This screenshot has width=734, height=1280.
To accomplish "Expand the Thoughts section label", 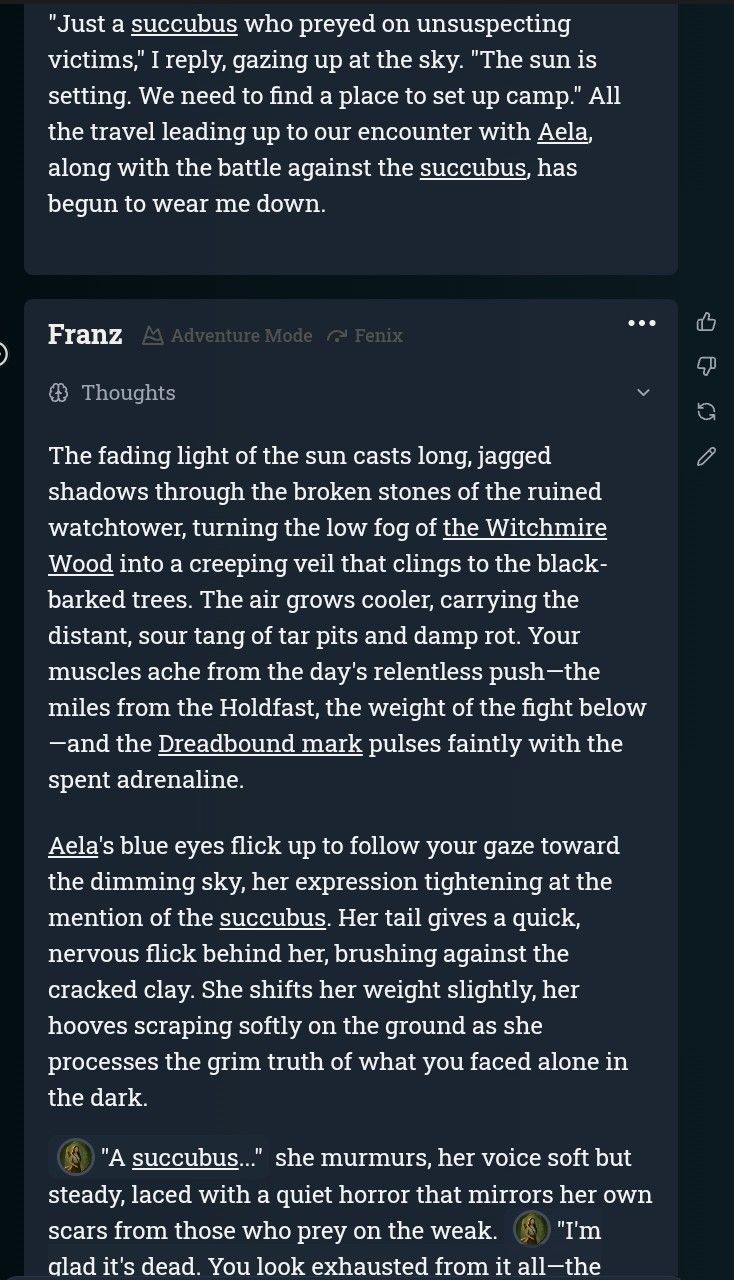I will tap(128, 393).
